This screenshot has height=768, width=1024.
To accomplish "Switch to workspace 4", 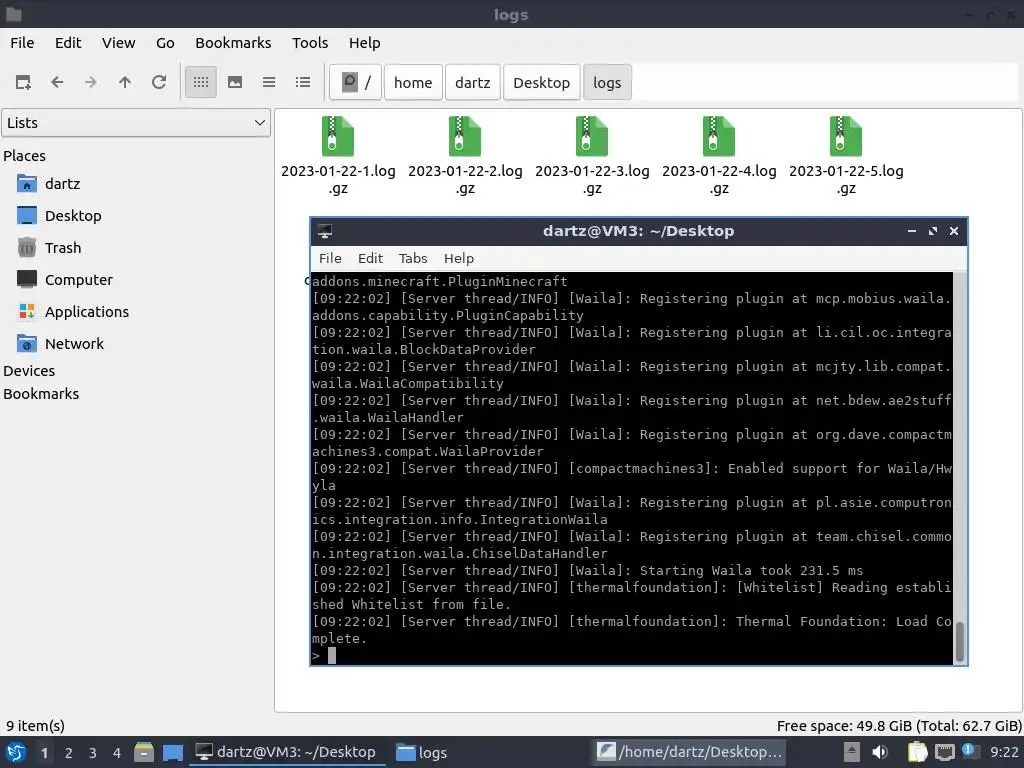I will click(x=117, y=753).
